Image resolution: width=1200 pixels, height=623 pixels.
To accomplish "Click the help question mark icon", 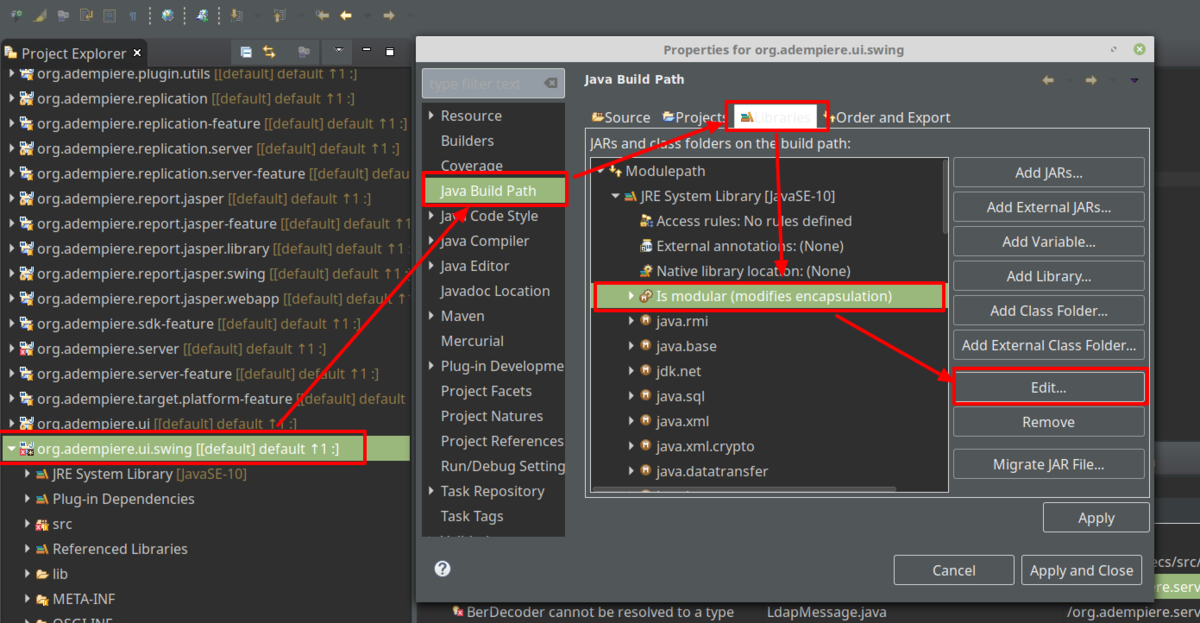I will tap(442, 568).
